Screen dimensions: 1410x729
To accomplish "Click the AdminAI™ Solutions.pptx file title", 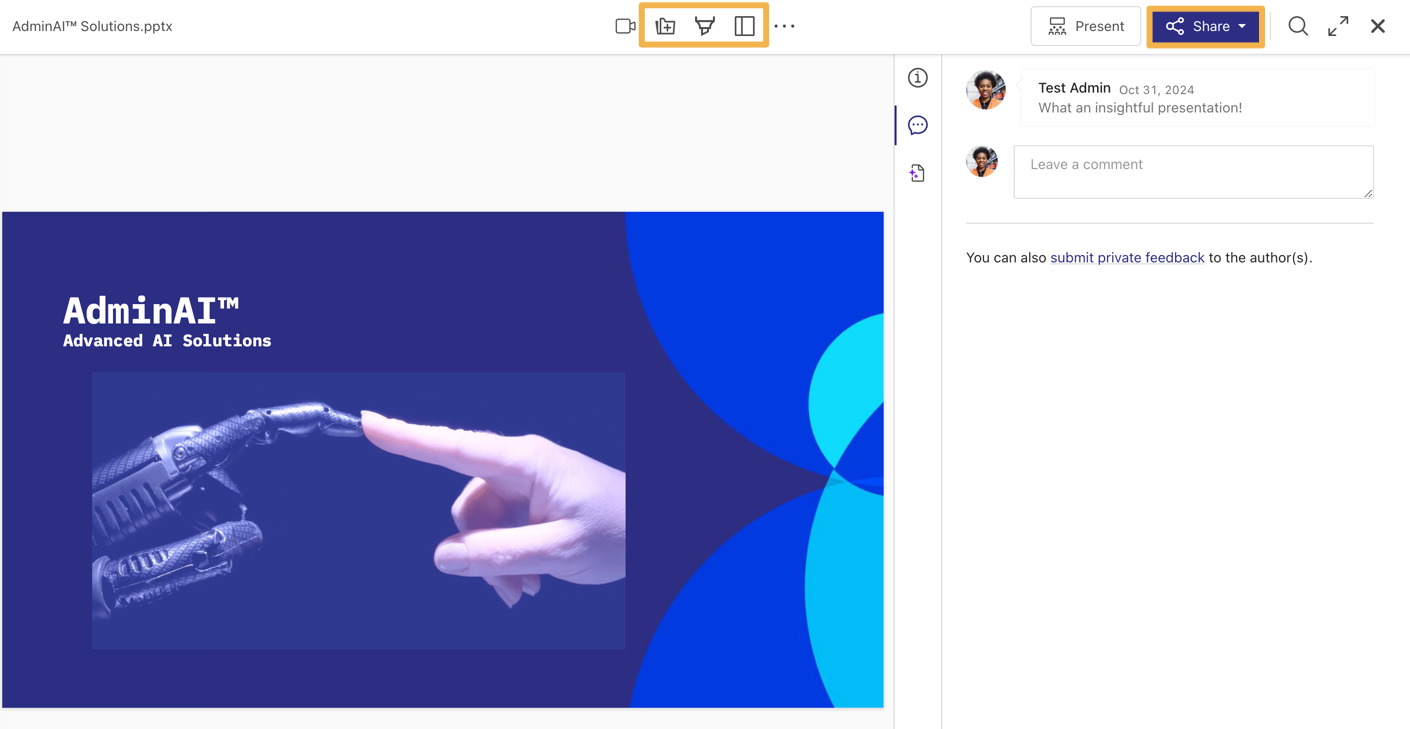I will (x=92, y=26).
